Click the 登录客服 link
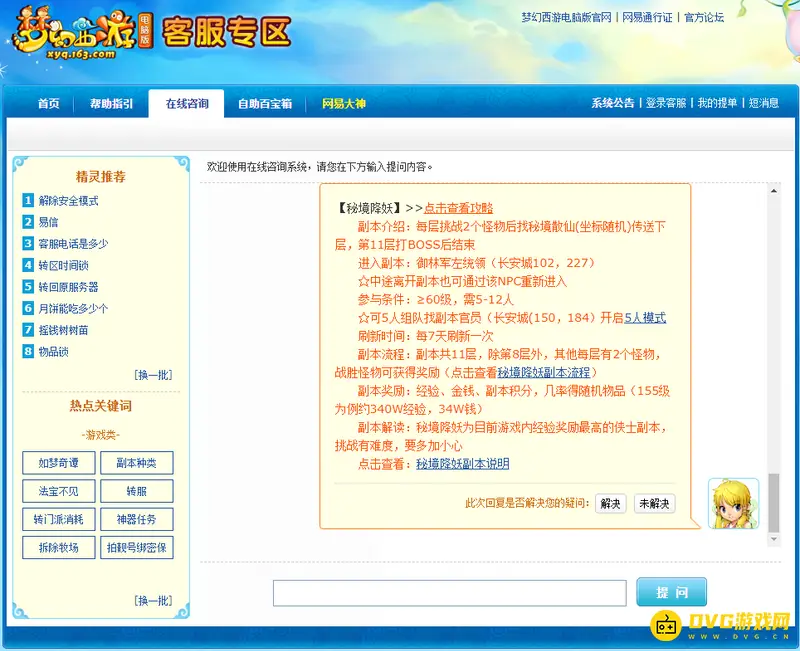 (666, 103)
